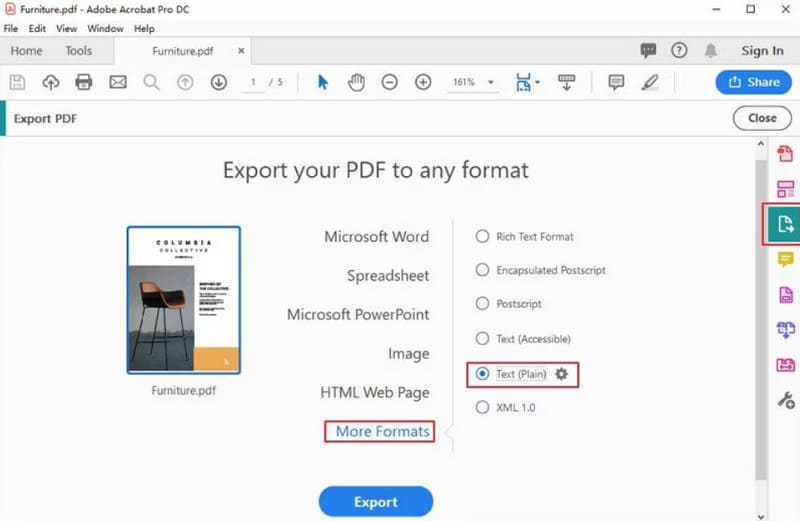Open Create PDF tool in right sidebar
Viewport: 800px width, 521px height.
[785, 154]
